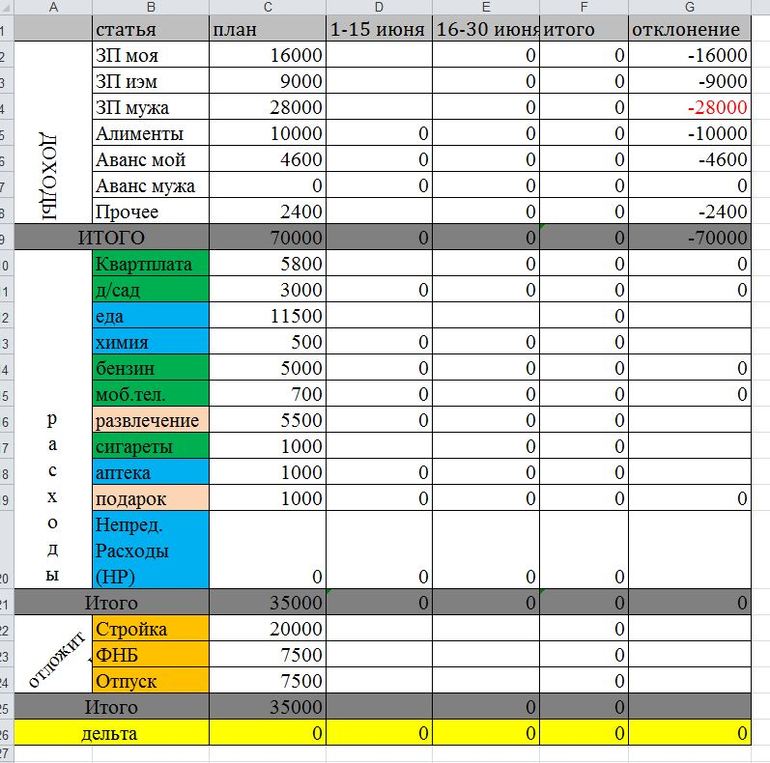
Task: Select column C header
Action: [x=268, y=7]
